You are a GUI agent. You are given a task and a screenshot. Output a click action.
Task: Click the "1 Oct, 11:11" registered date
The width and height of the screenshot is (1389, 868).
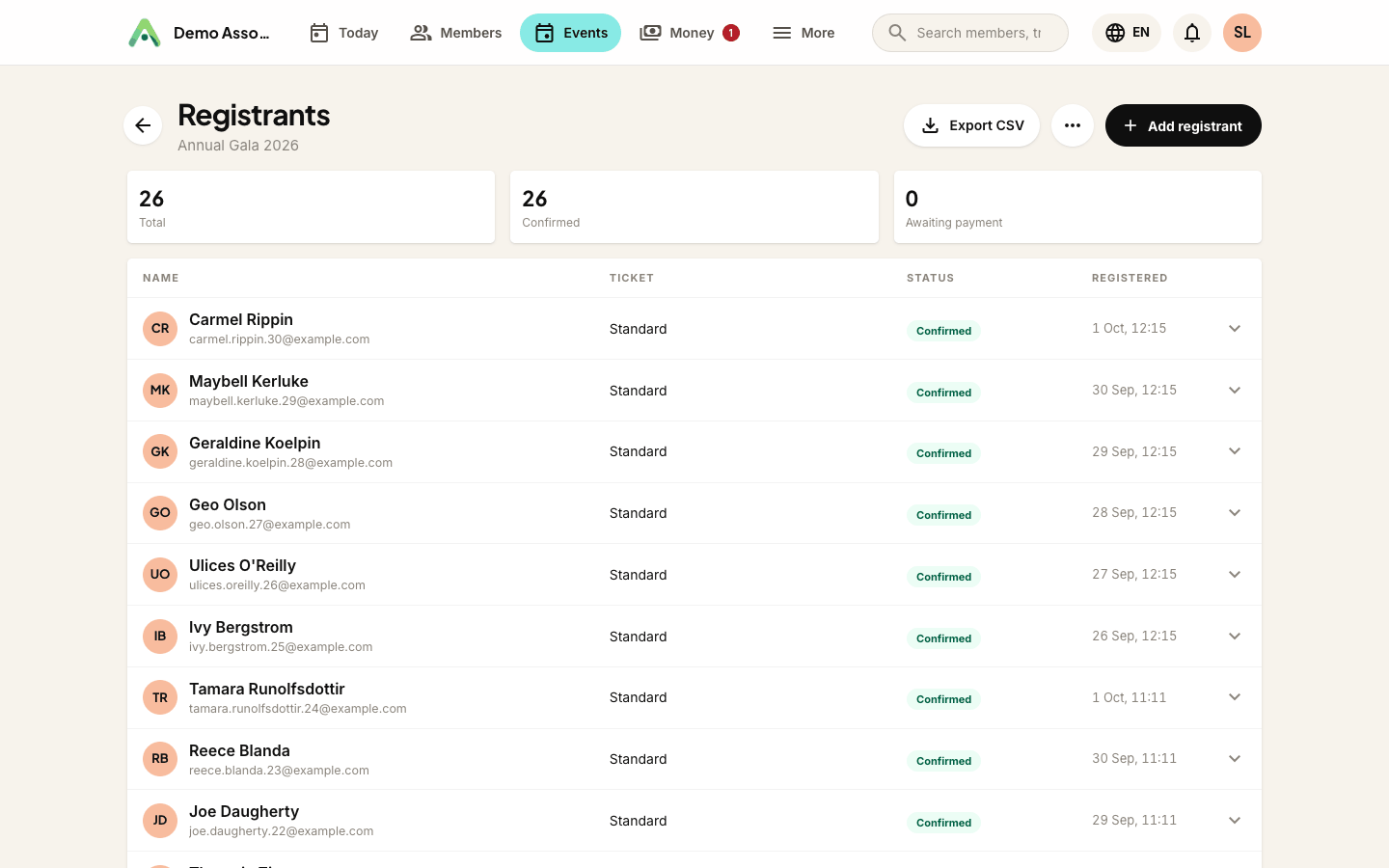pyautogui.click(x=1130, y=697)
